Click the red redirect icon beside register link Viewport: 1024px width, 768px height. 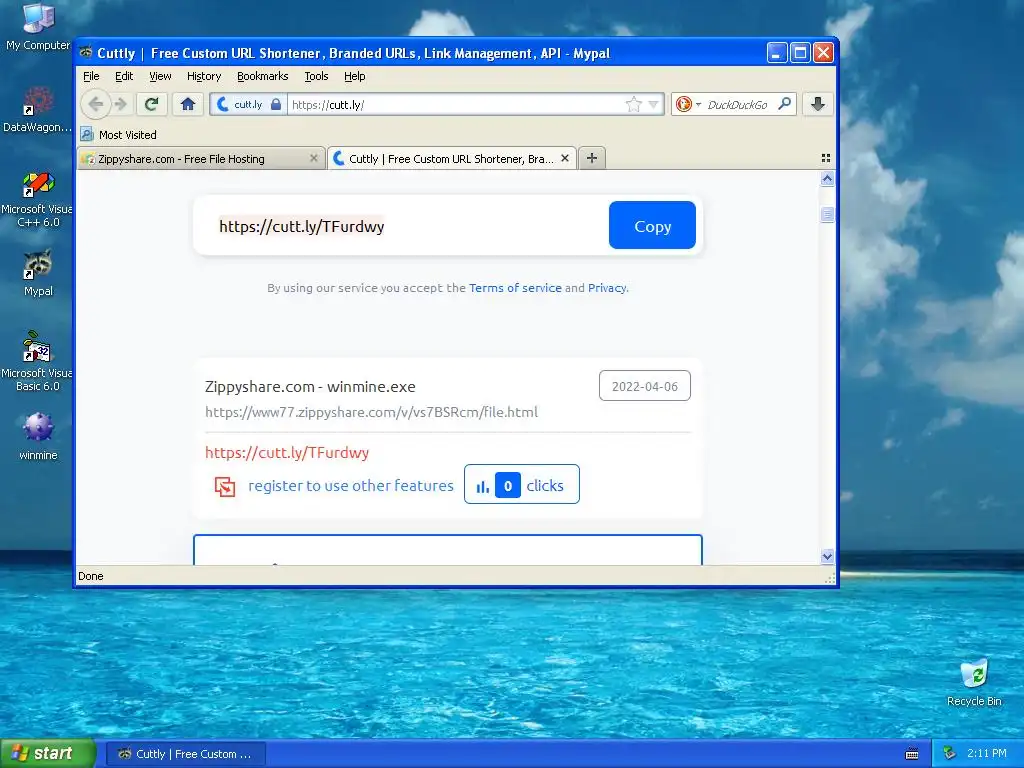click(x=225, y=486)
